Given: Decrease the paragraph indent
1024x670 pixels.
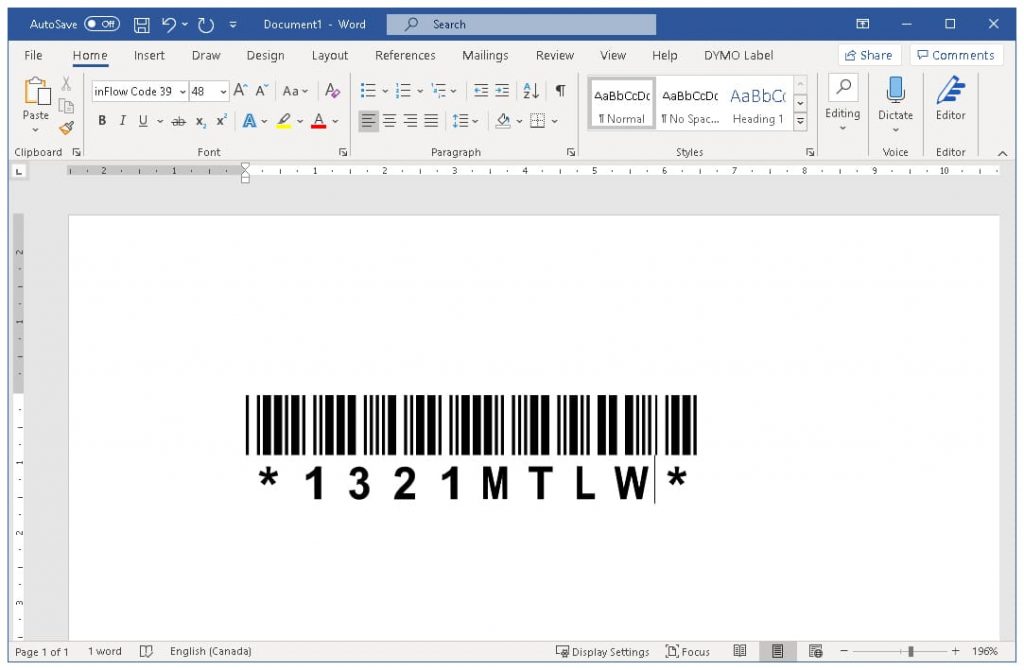Looking at the screenshot, I should [481, 90].
